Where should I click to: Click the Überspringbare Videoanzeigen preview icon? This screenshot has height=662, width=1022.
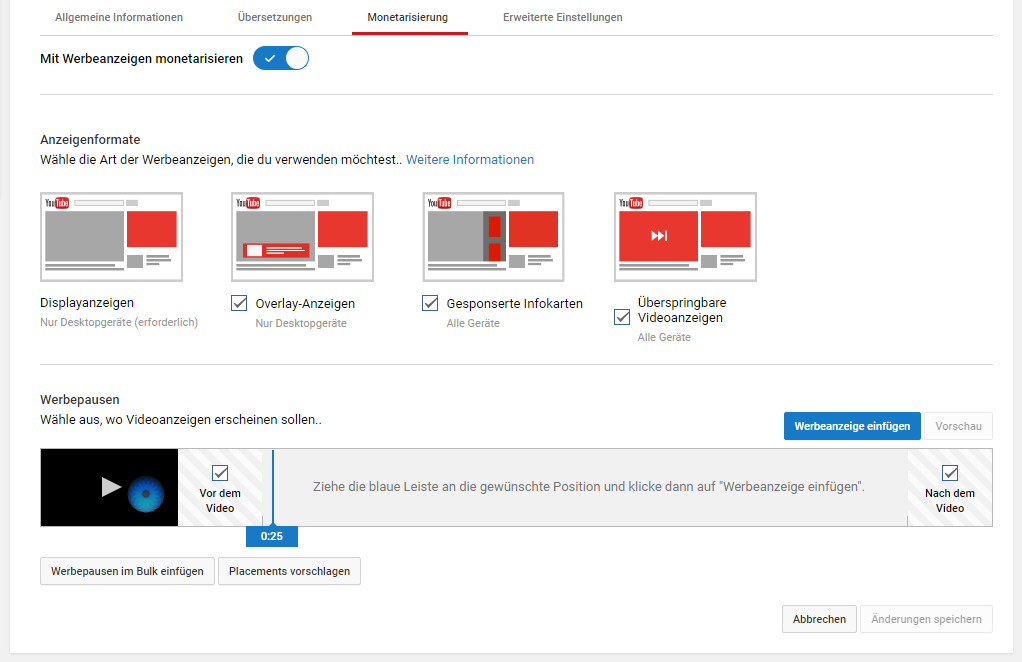point(685,237)
